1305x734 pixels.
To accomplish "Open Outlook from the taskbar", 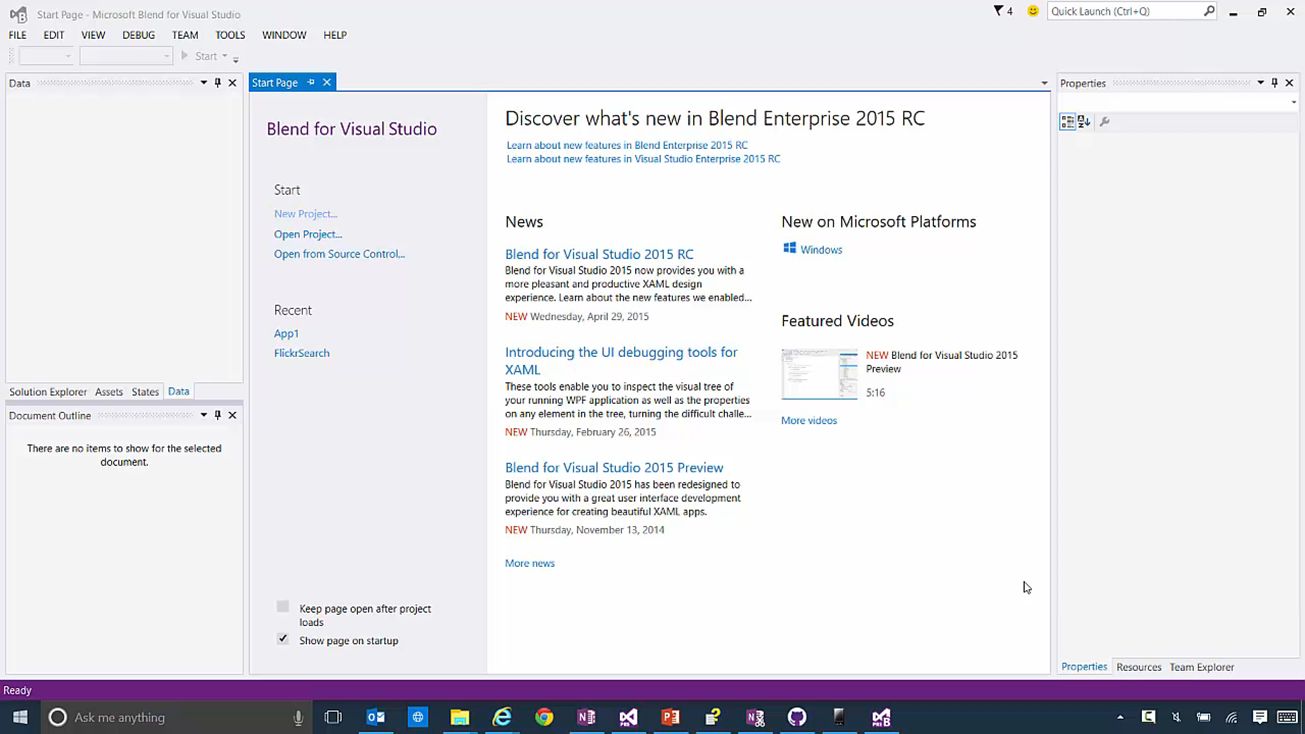I will click(376, 717).
